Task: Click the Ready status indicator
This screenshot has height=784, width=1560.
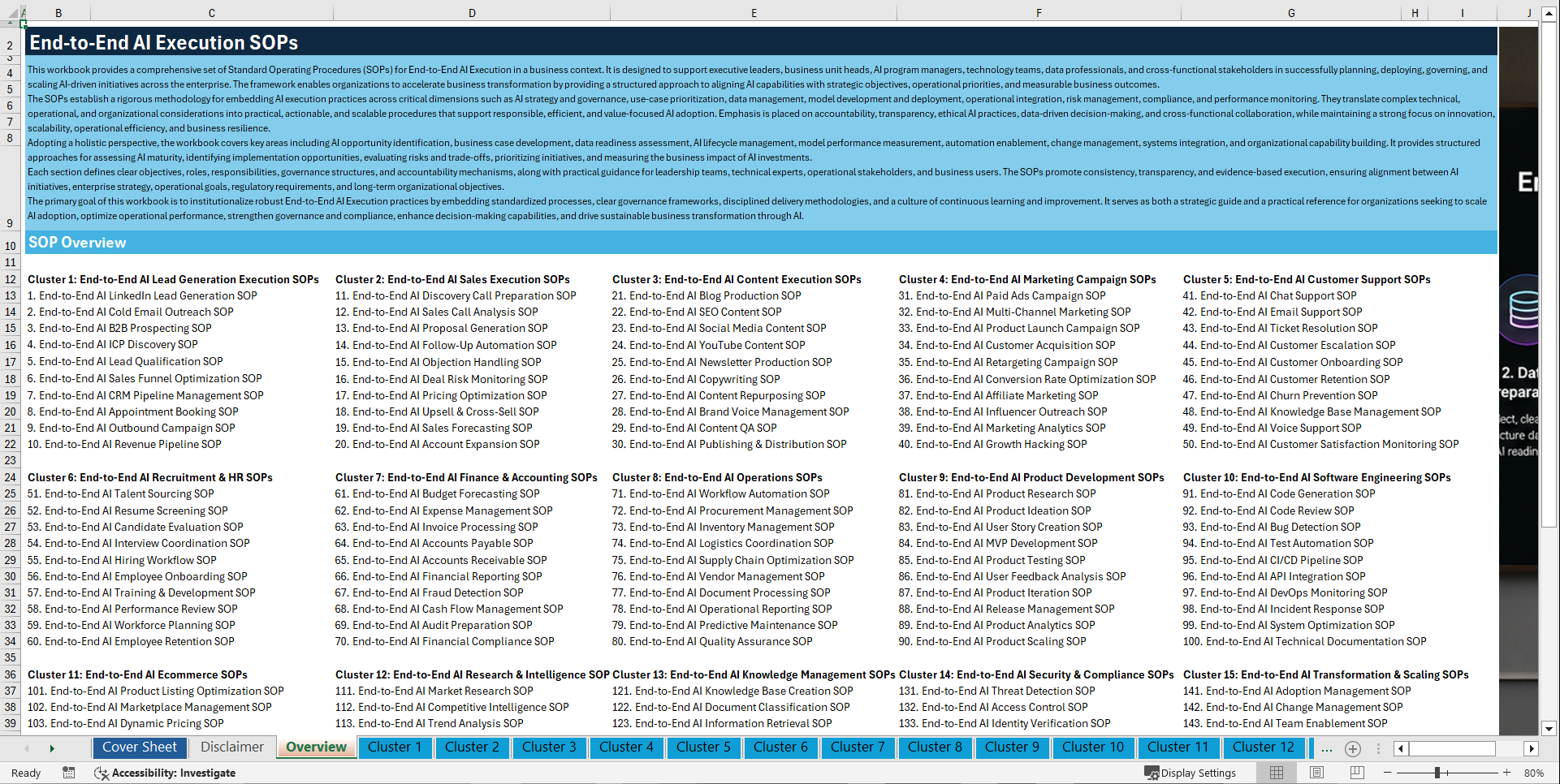Action: point(26,773)
